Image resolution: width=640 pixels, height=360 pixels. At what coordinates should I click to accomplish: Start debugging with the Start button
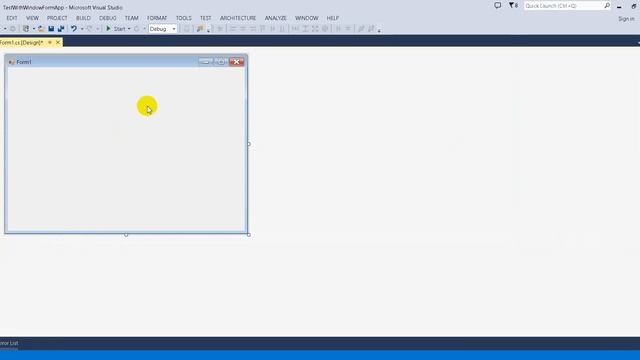(x=116, y=29)
